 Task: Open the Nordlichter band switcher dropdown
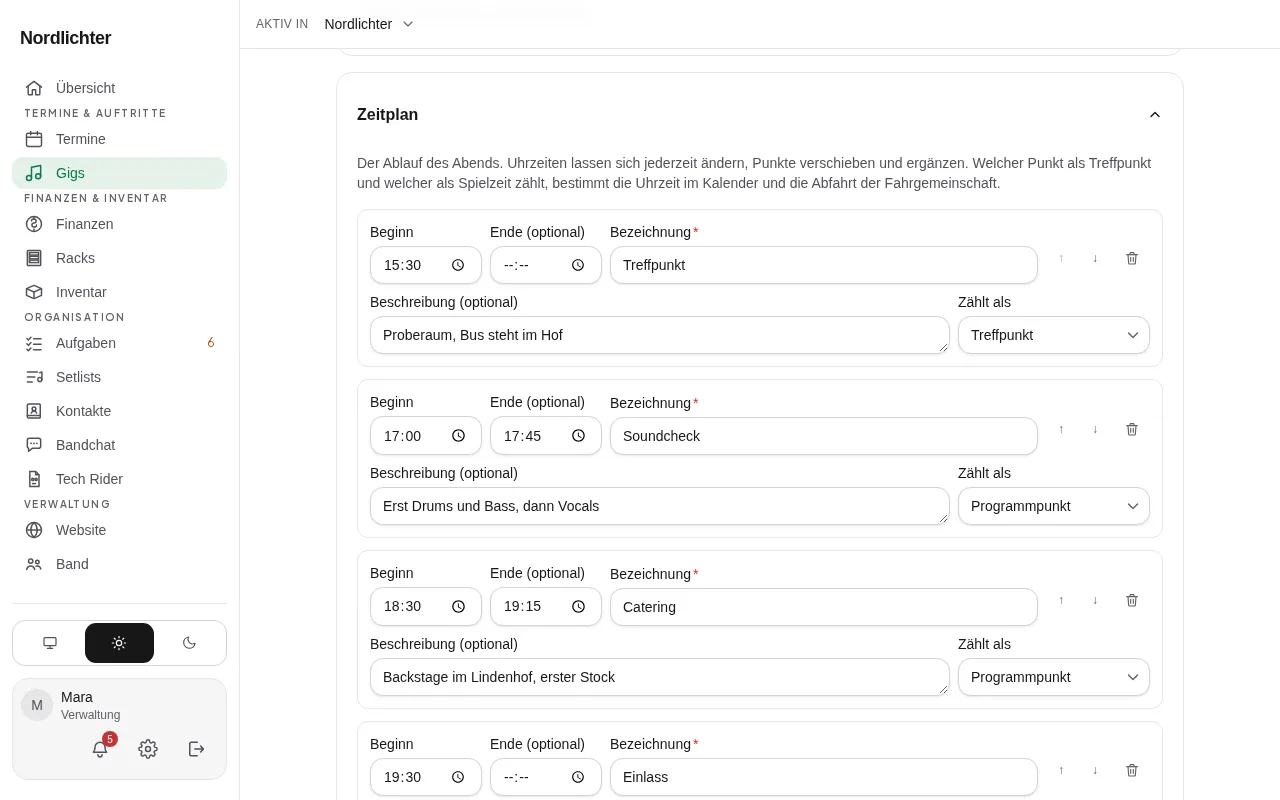pos(369,24)
